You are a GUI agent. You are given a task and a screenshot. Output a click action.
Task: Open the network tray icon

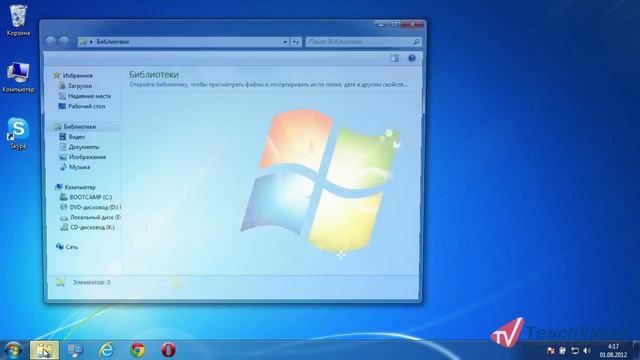click(x=575, y=351)
